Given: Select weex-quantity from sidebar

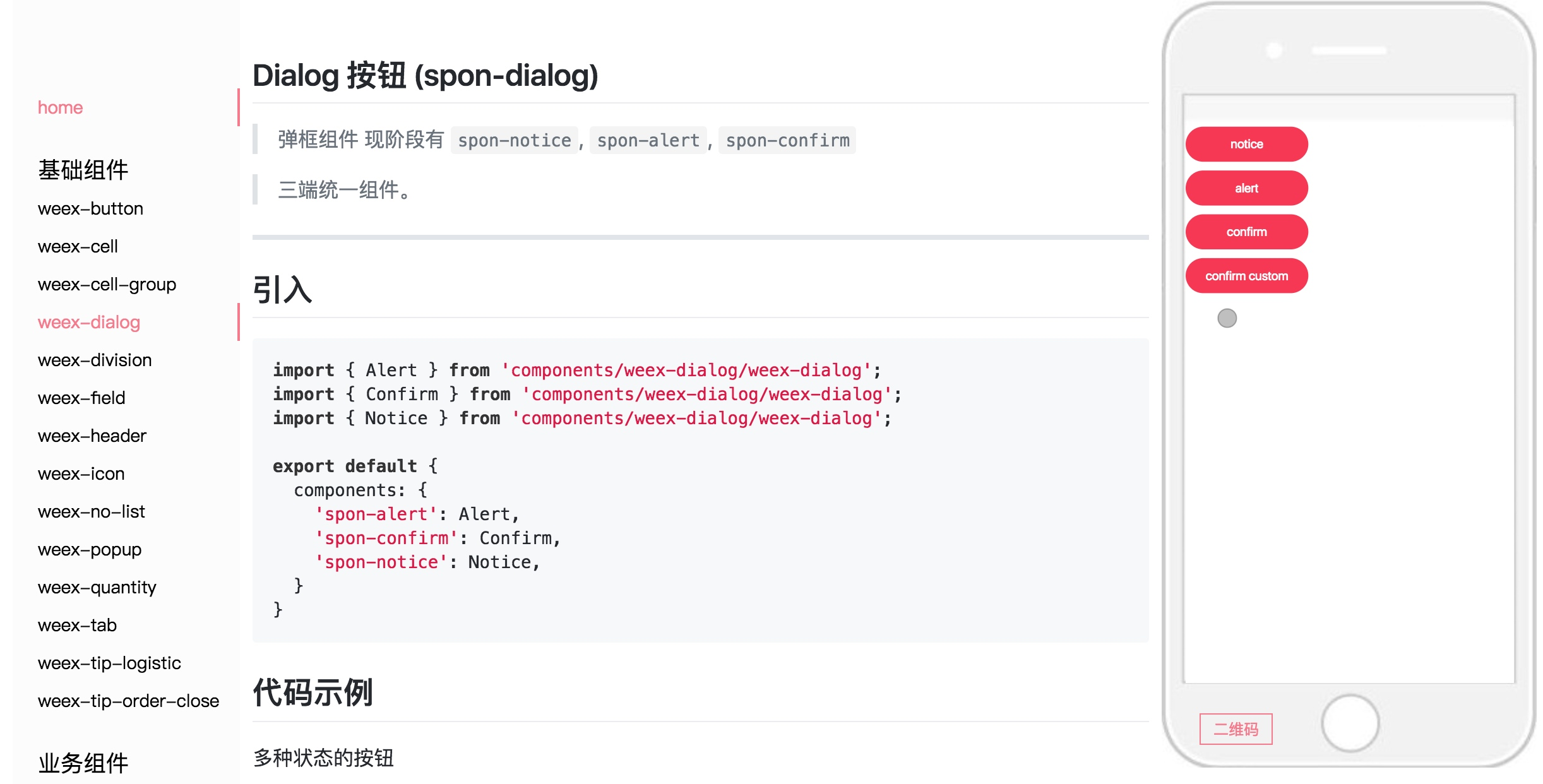Looking at the screenshot, I should click(x=97, y=587).
